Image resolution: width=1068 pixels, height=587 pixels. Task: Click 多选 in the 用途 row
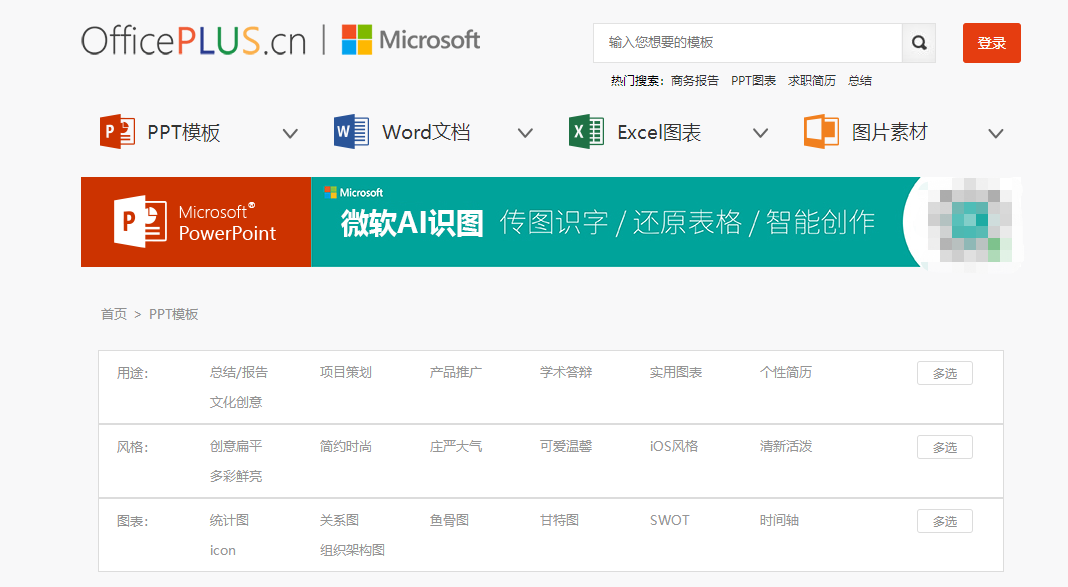click(x=945, y=373)
